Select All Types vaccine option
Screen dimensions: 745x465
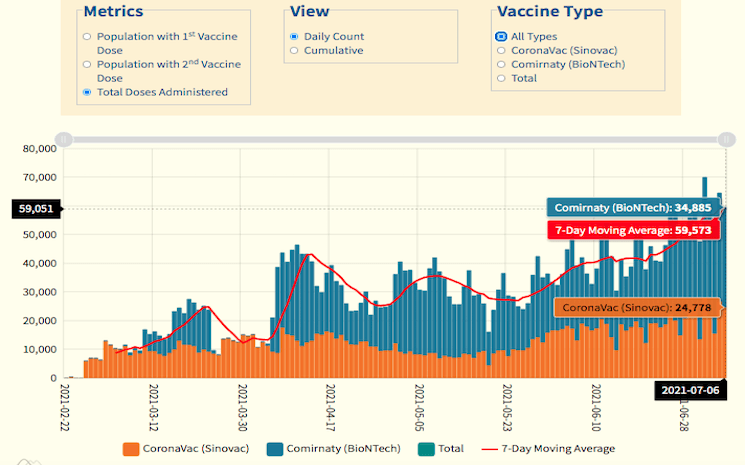501,36
